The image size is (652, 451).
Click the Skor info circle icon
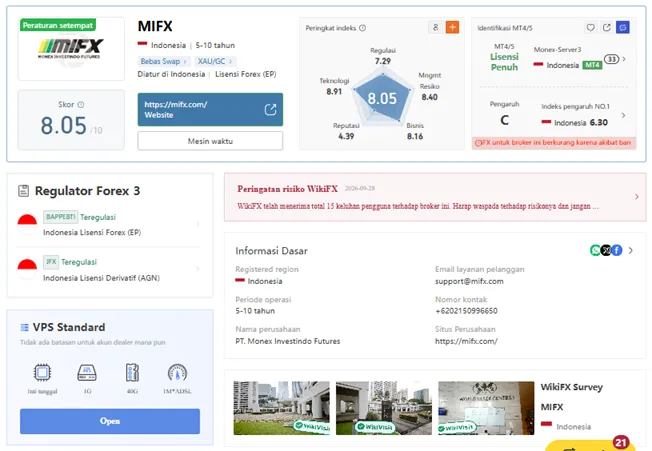tap(81, 104)
